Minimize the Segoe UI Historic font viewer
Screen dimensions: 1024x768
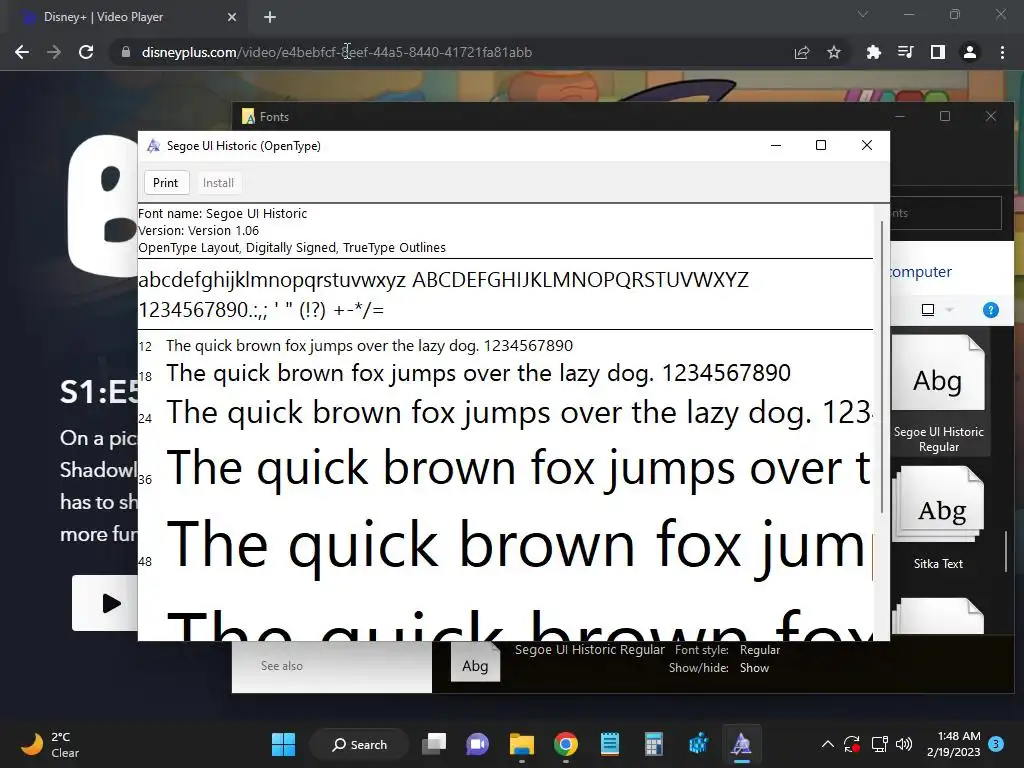coord(776,146)
